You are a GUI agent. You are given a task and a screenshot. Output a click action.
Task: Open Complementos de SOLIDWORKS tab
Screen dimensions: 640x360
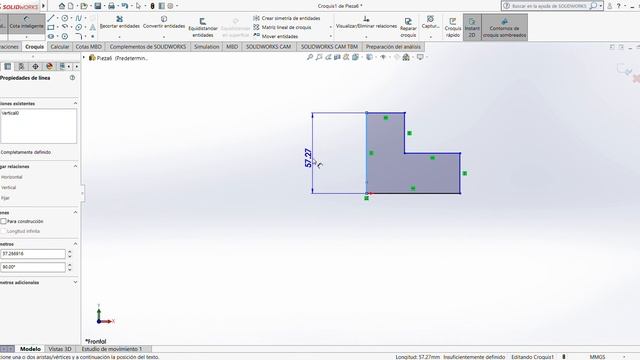[148, 47]
